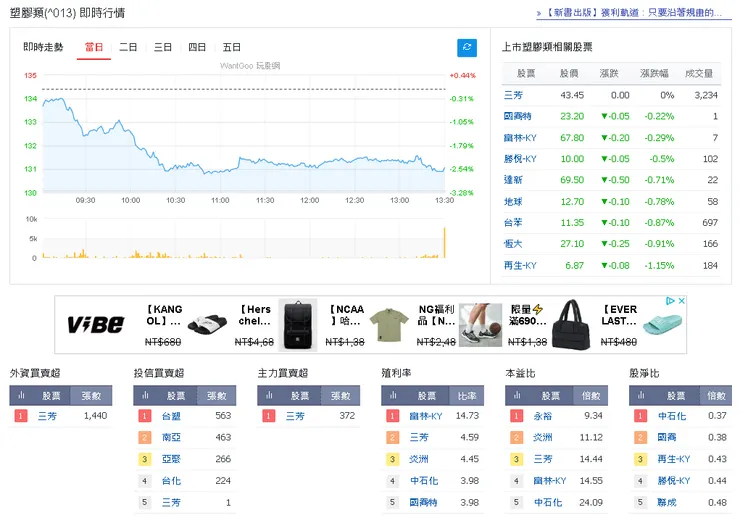
Task: Click bar-chart icon in 主力買賣超 header
Action: pos(269,396)
